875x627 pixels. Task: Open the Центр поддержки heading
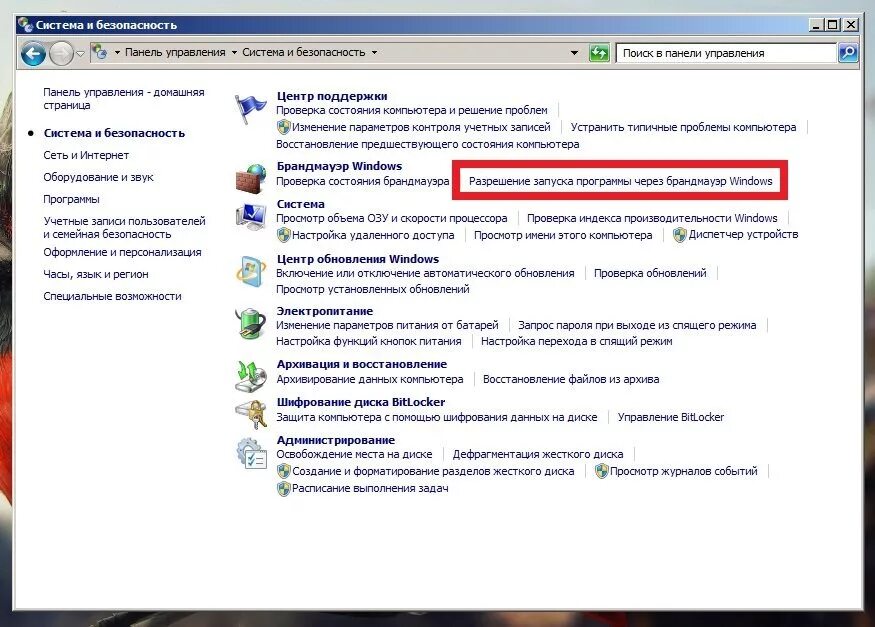pyautogui.click(x=332, y=96)
